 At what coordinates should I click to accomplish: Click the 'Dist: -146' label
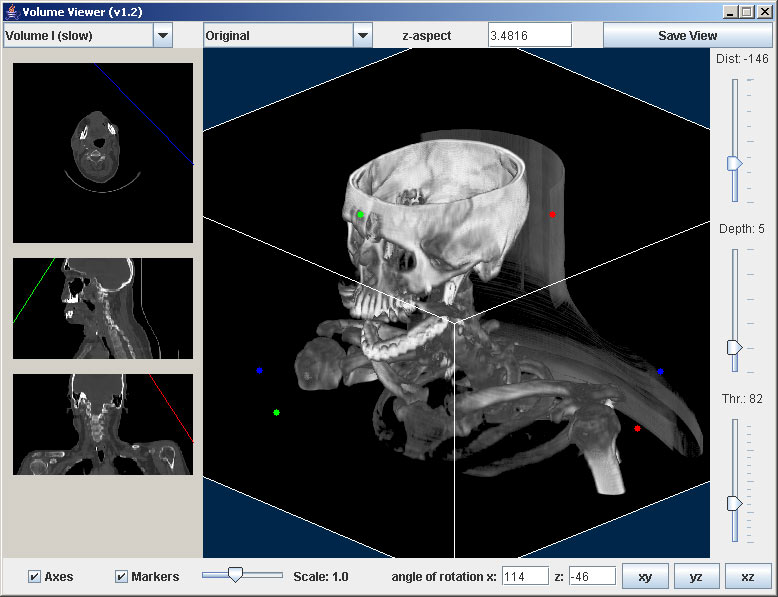click(742, 59)
